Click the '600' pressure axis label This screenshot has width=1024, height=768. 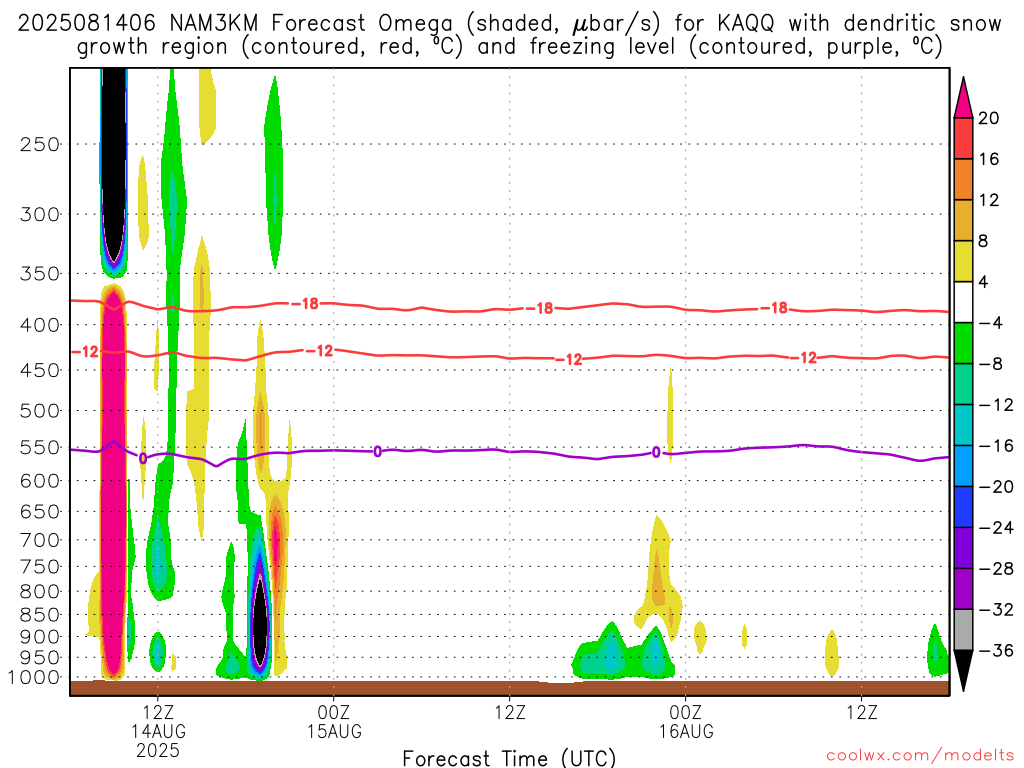[40, 481]
